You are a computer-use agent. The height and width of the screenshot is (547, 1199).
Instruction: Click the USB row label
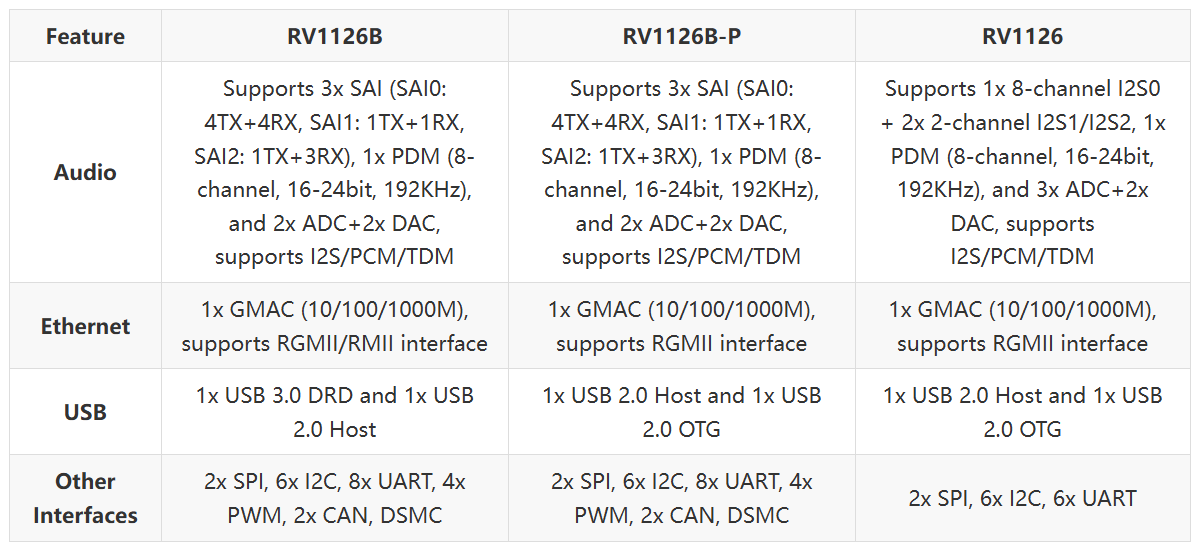click(x=85, y=412)
